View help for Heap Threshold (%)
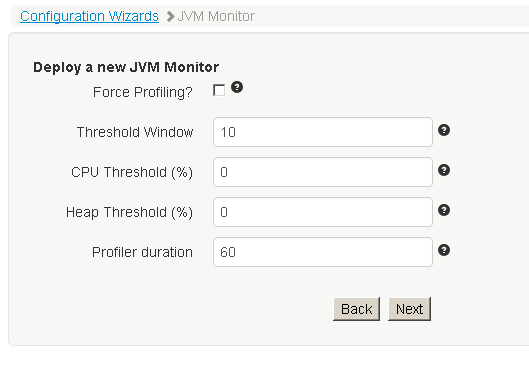The image size is (529, 372). (444, 210)
